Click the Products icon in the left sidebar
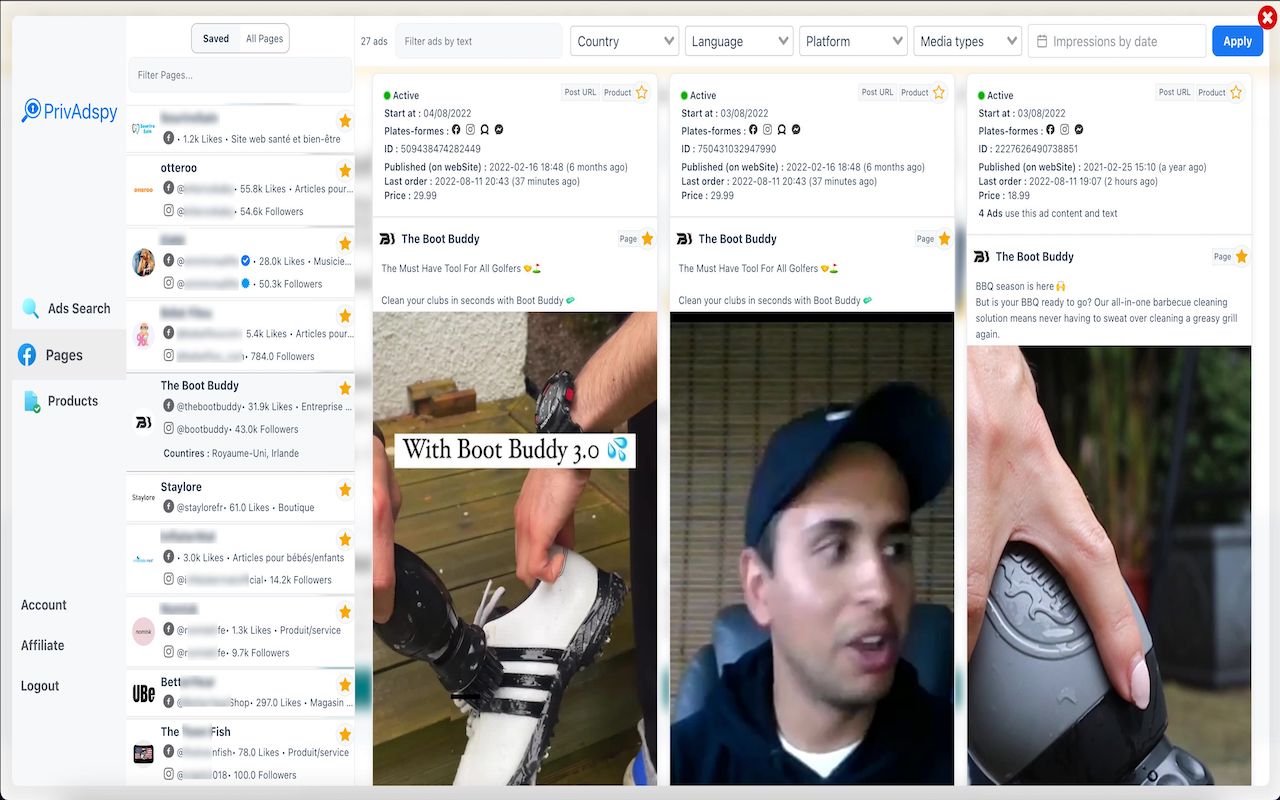This screenshot has height=800, width=1280. (x=29, y=400)
